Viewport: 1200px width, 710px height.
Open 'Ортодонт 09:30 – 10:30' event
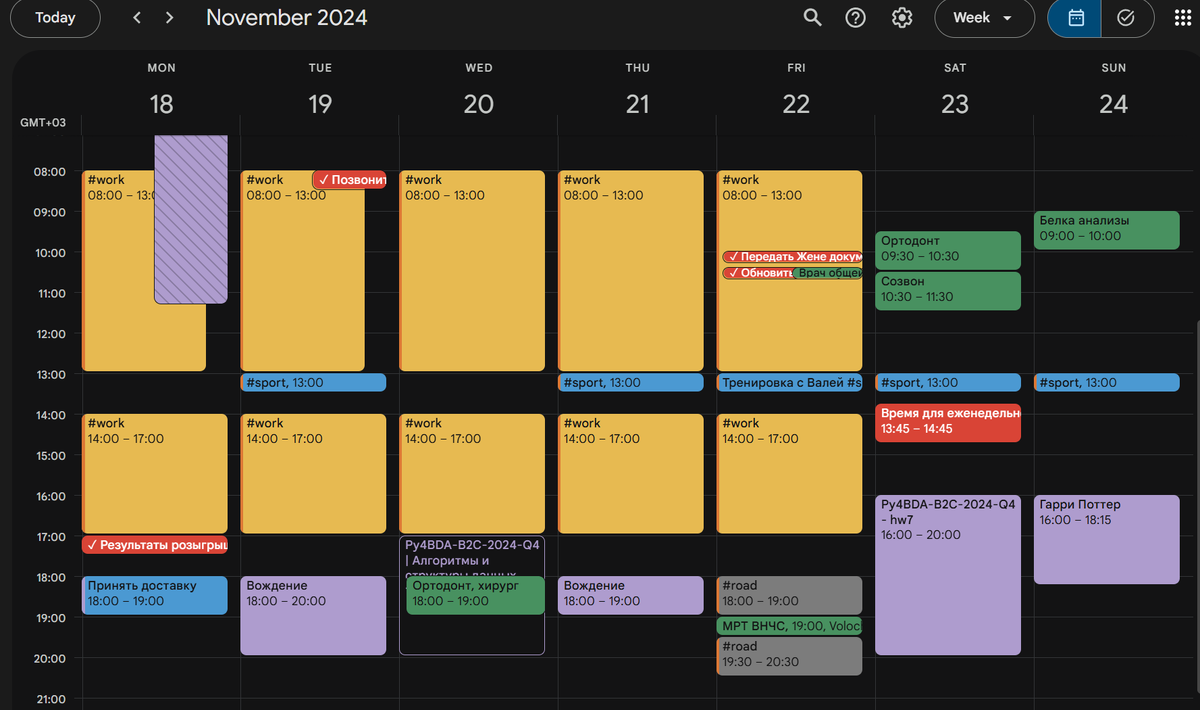(x=948, y=250)
